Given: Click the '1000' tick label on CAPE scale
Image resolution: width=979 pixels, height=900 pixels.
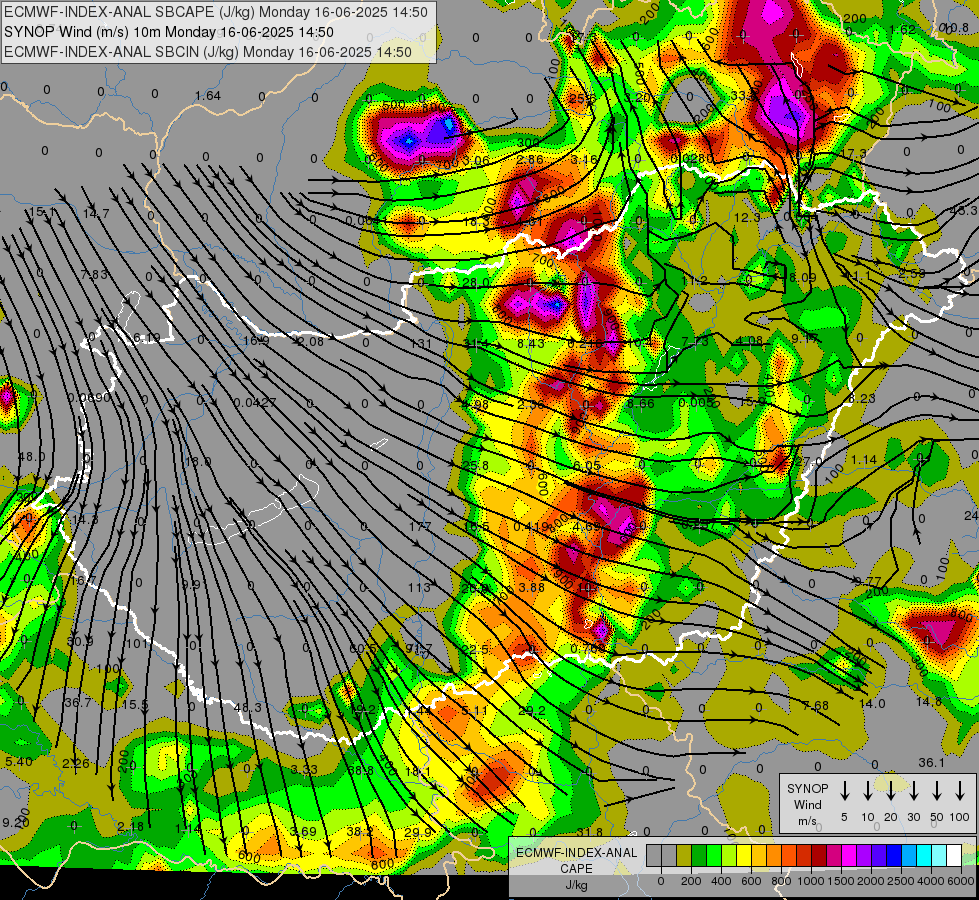Looking at the screenshot, I should 810,881.
